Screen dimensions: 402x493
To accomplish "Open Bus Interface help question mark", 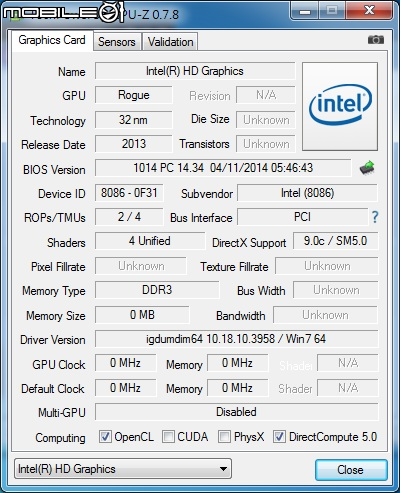I will pos(375,217).
